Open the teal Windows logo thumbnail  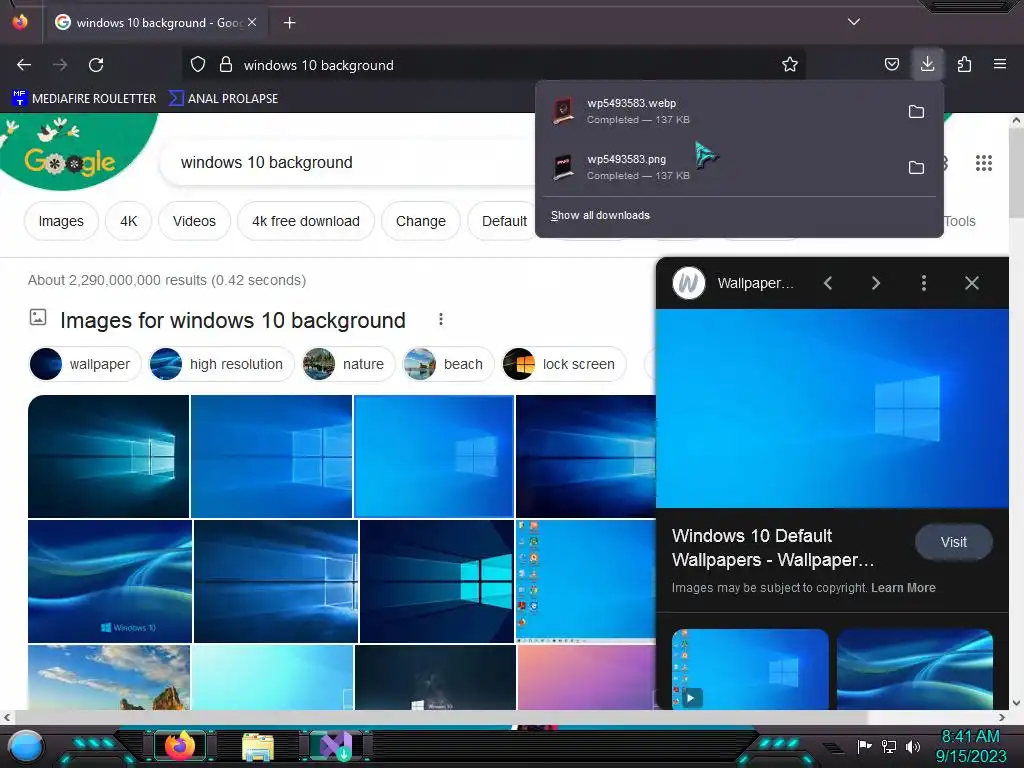(x=437, y=581)
